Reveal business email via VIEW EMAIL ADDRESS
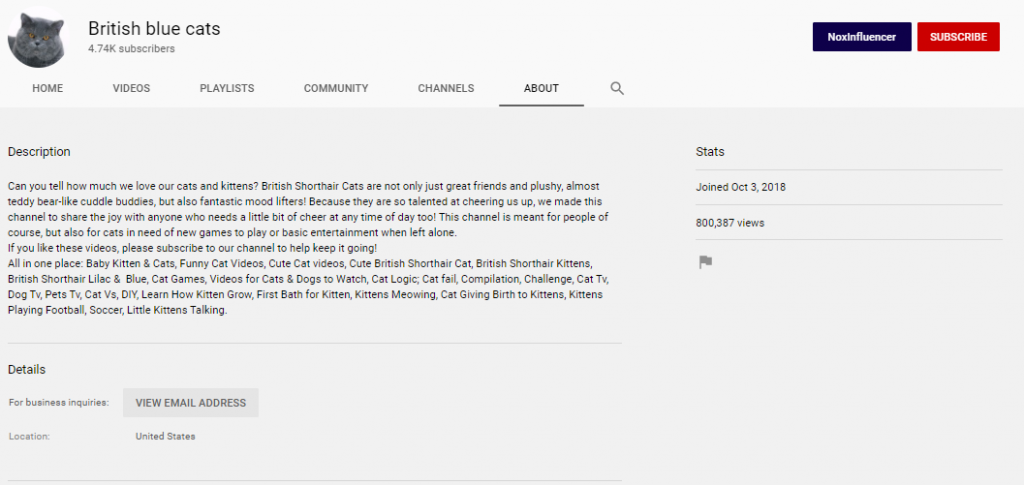 [191, 403]
